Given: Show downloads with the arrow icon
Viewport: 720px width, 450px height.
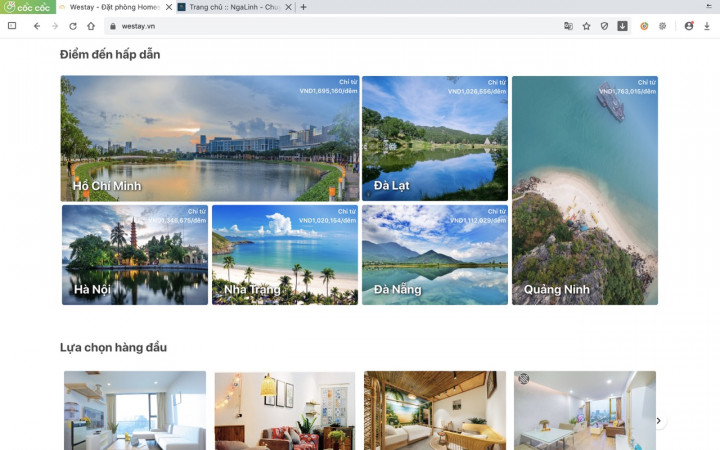Looking at the screenshot, I should [707, 26].
